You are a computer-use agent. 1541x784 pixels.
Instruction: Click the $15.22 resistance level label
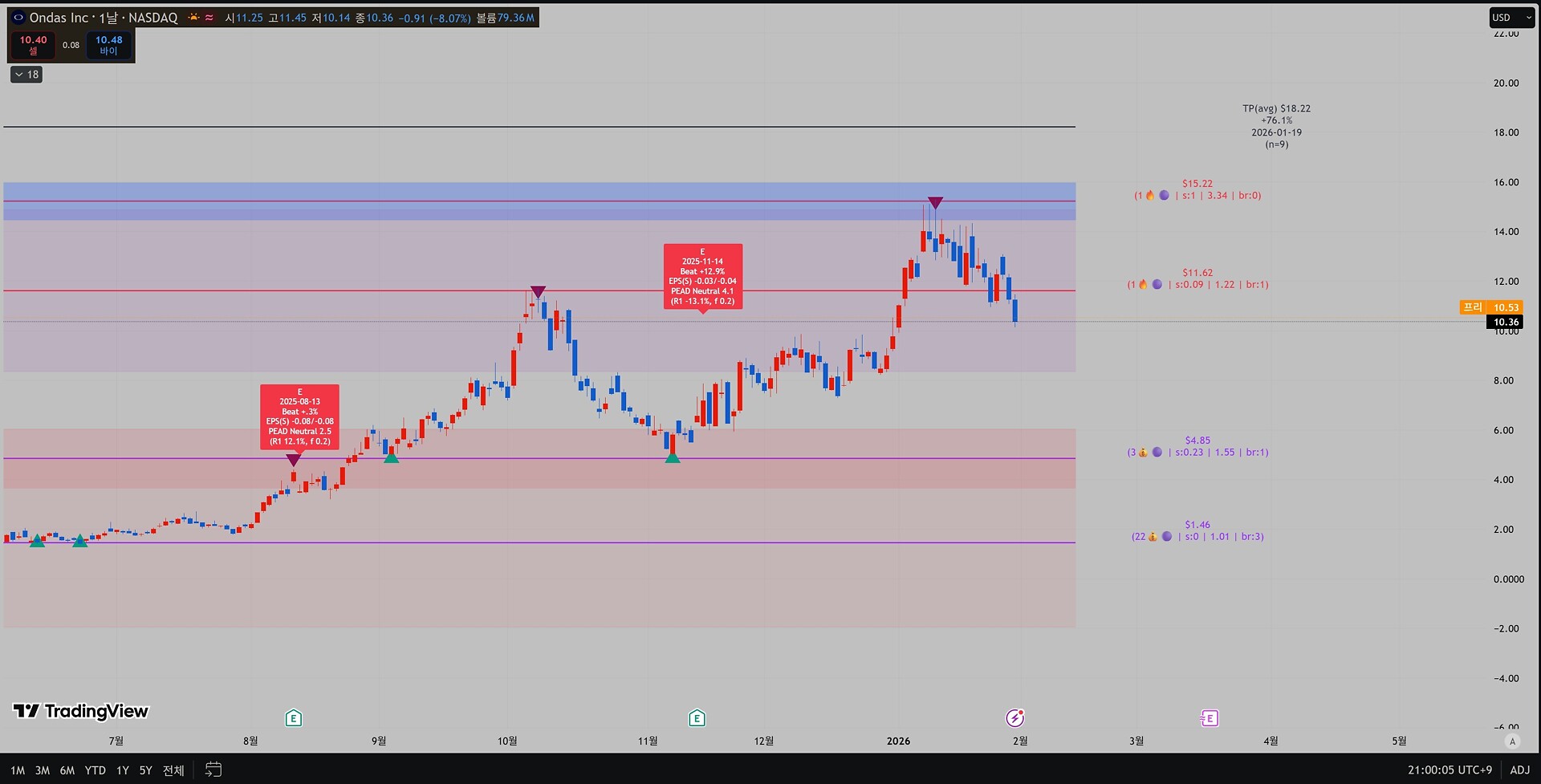point(1197,189)
